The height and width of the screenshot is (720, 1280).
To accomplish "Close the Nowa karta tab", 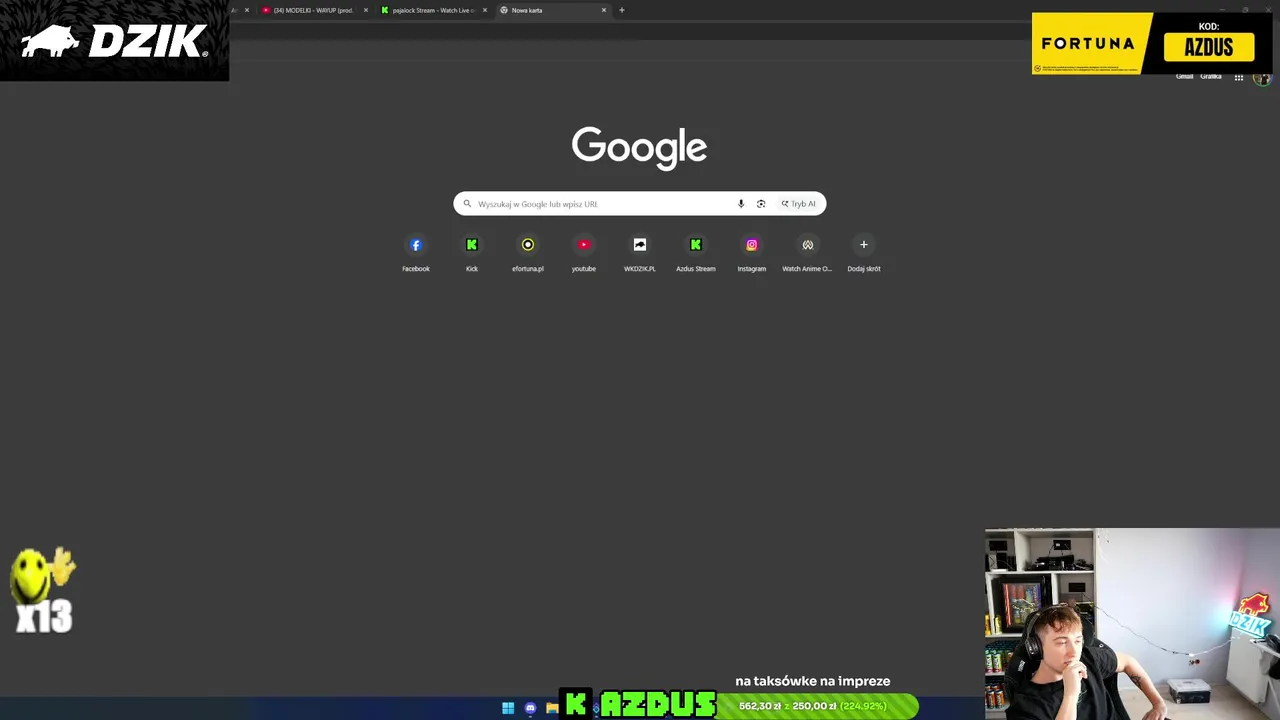I will [x=604, y=10].
